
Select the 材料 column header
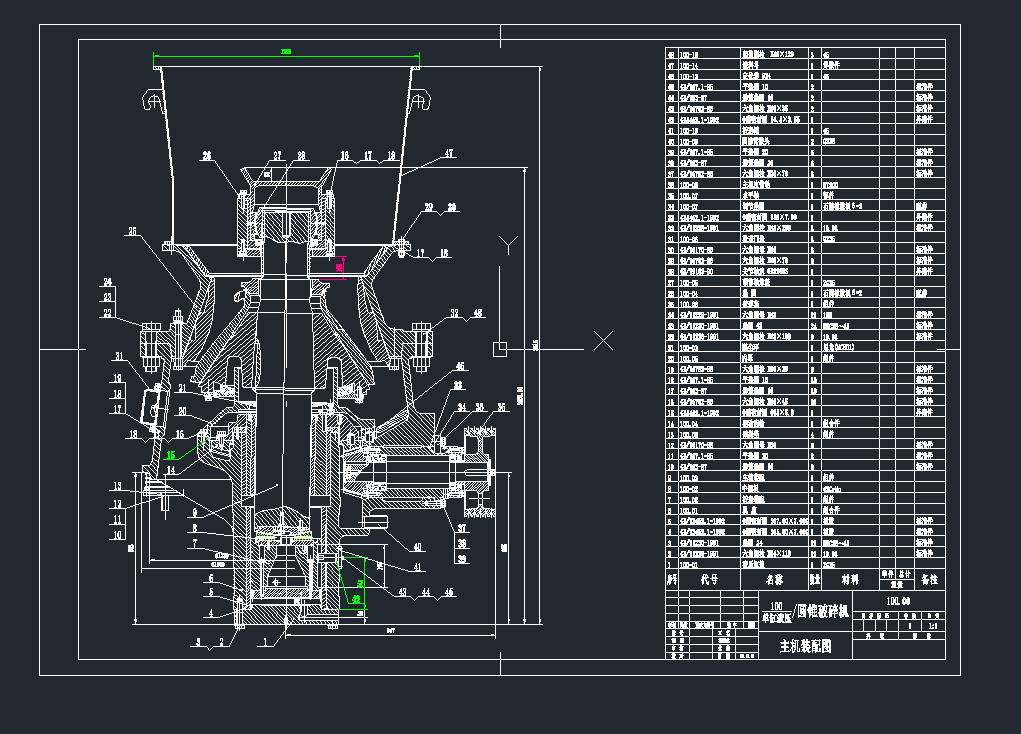point(850,579)
